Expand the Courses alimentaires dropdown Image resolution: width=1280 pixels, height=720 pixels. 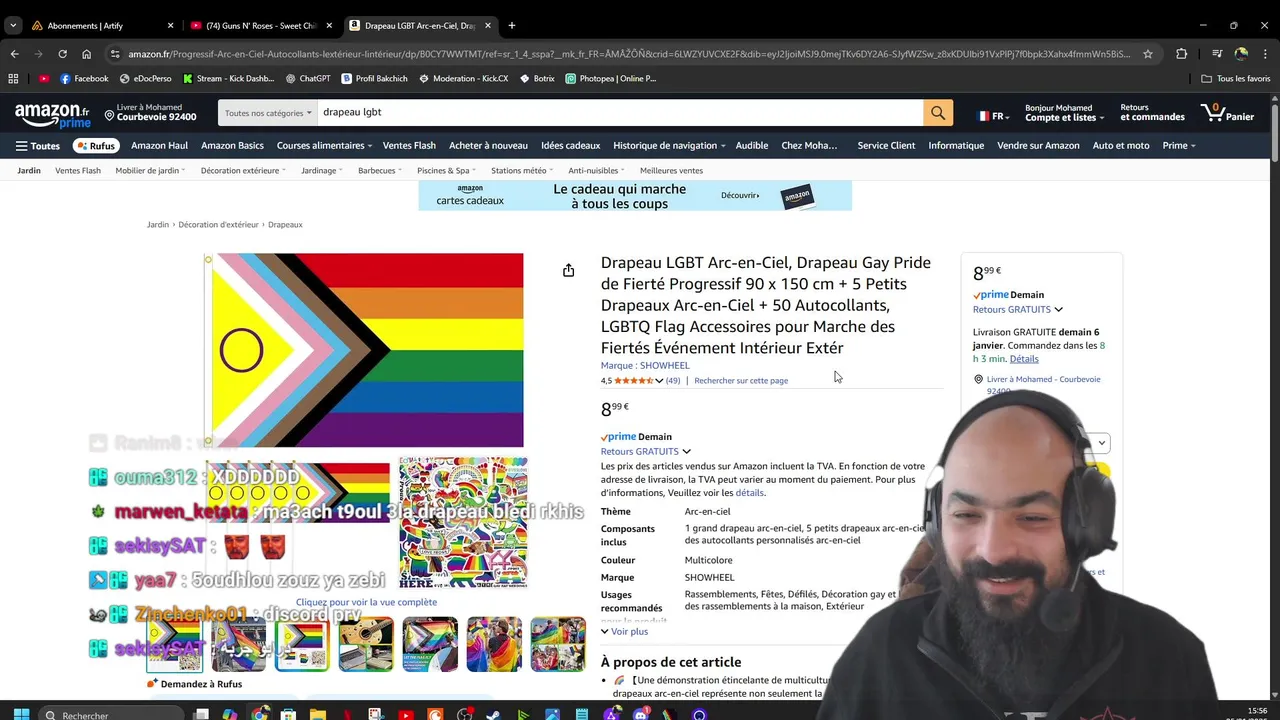324,146
